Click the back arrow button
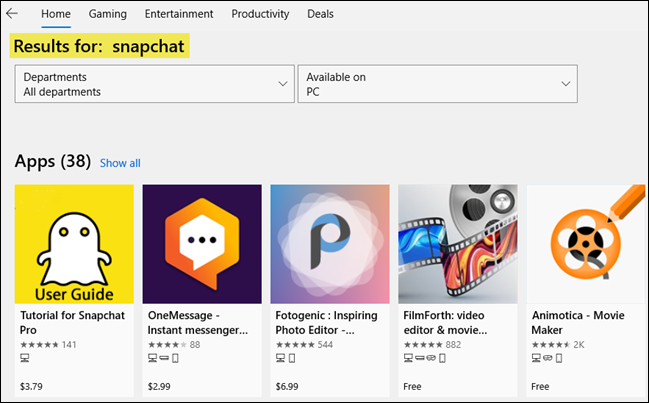This screenshot has width=649, height=403. point(13,14)
